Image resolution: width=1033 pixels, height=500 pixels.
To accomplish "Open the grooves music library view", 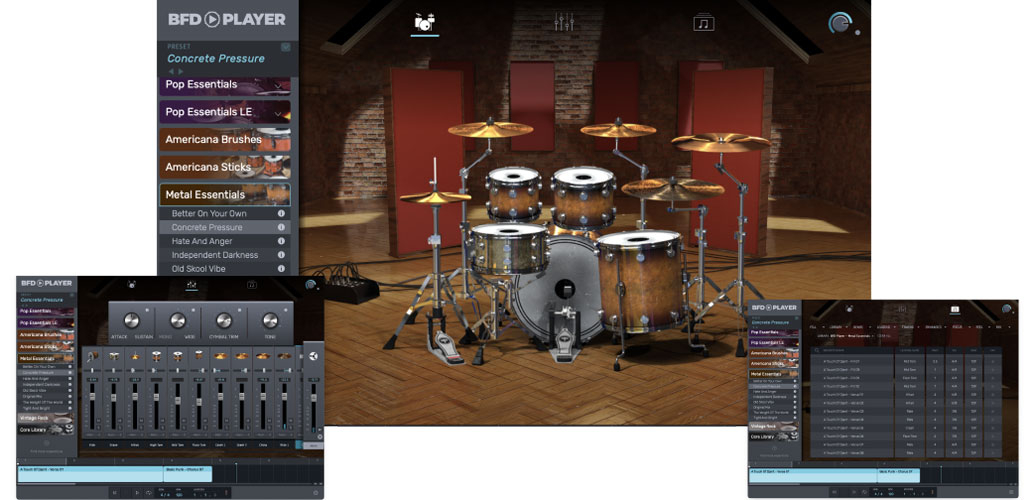I will point(704,22).
